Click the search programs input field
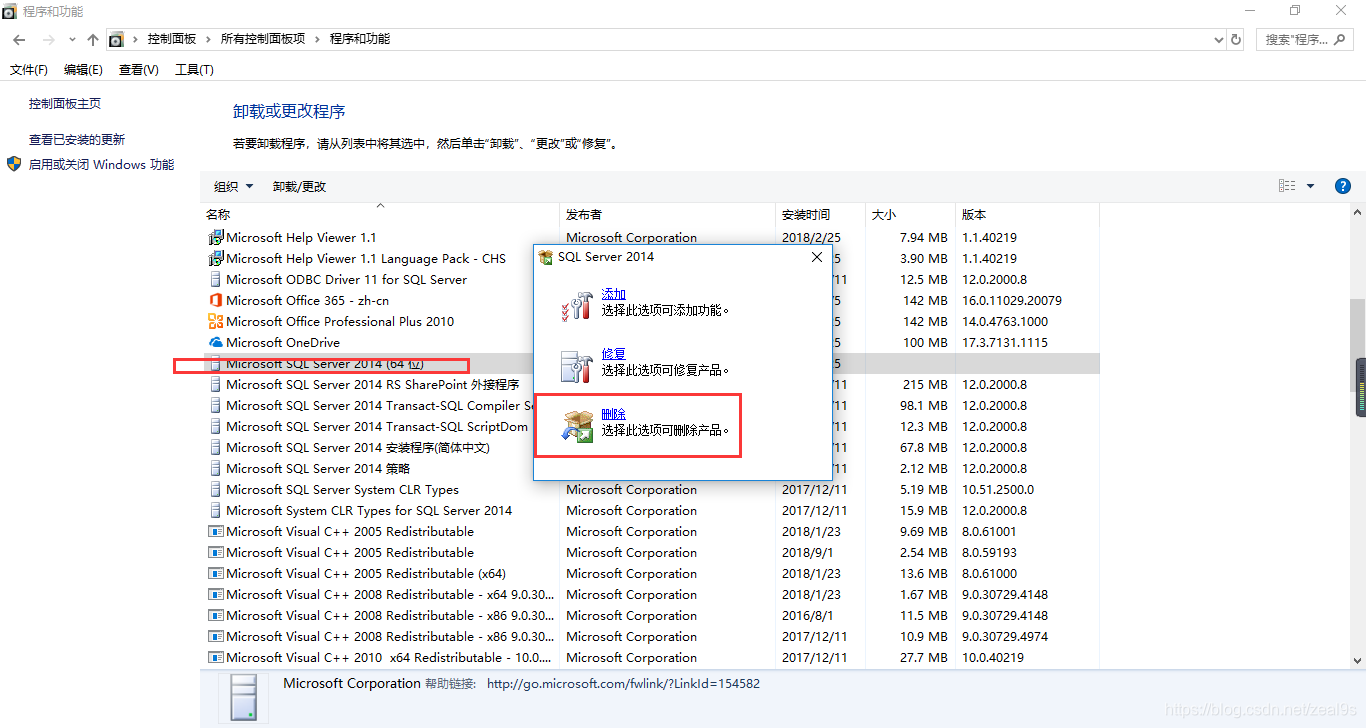The width and height of the screenshot is (1366, 728). 1303,40
